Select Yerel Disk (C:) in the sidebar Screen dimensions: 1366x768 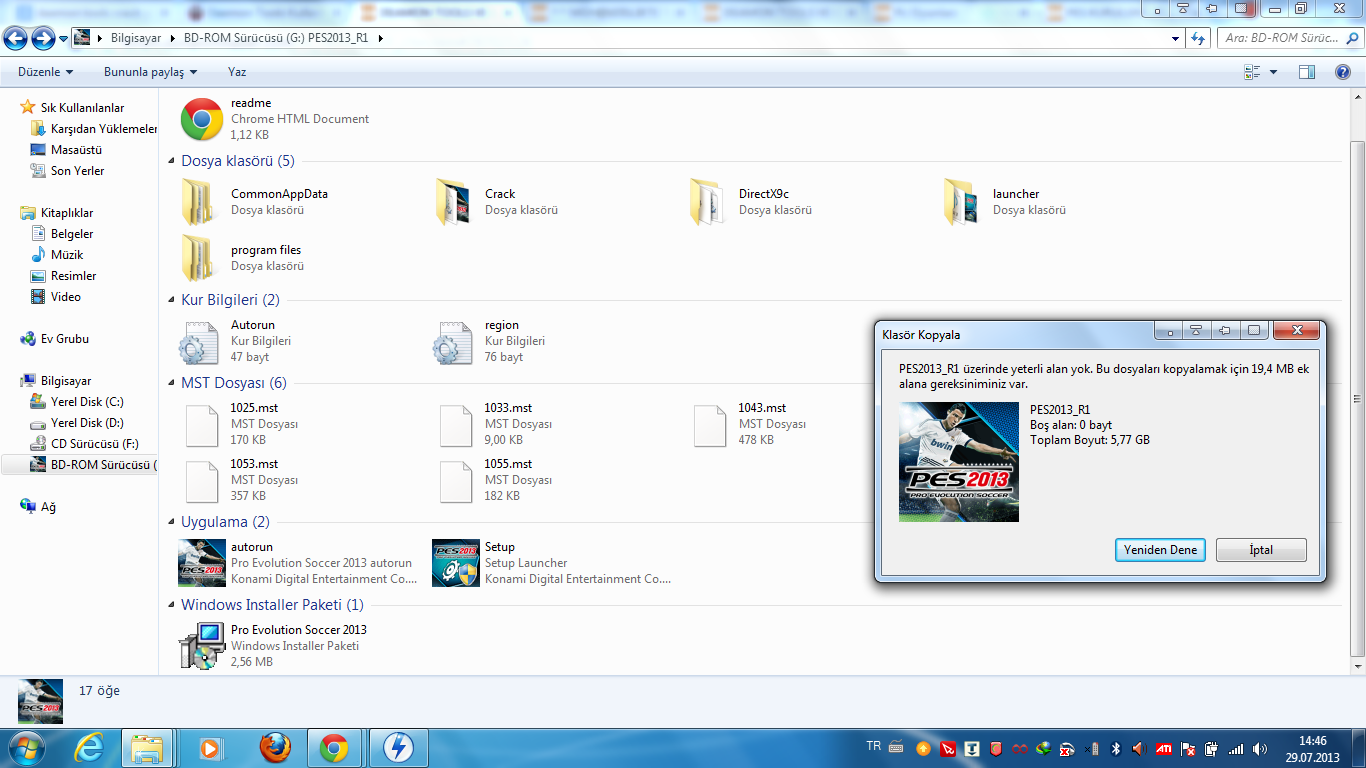[x=77, y=402]
